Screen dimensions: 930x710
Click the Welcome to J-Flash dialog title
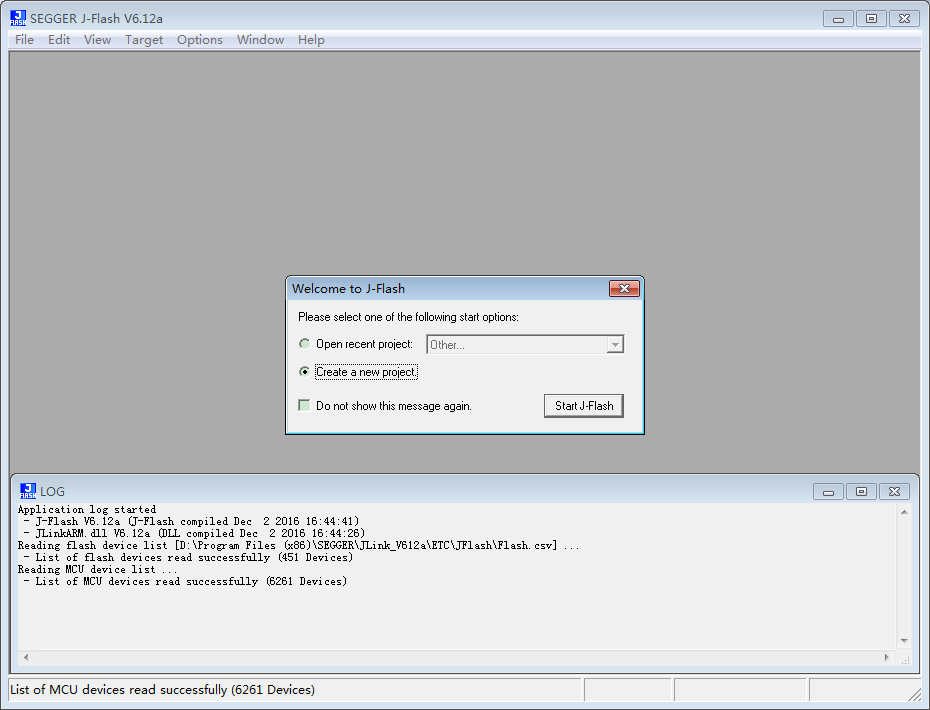tap(348, 288)
